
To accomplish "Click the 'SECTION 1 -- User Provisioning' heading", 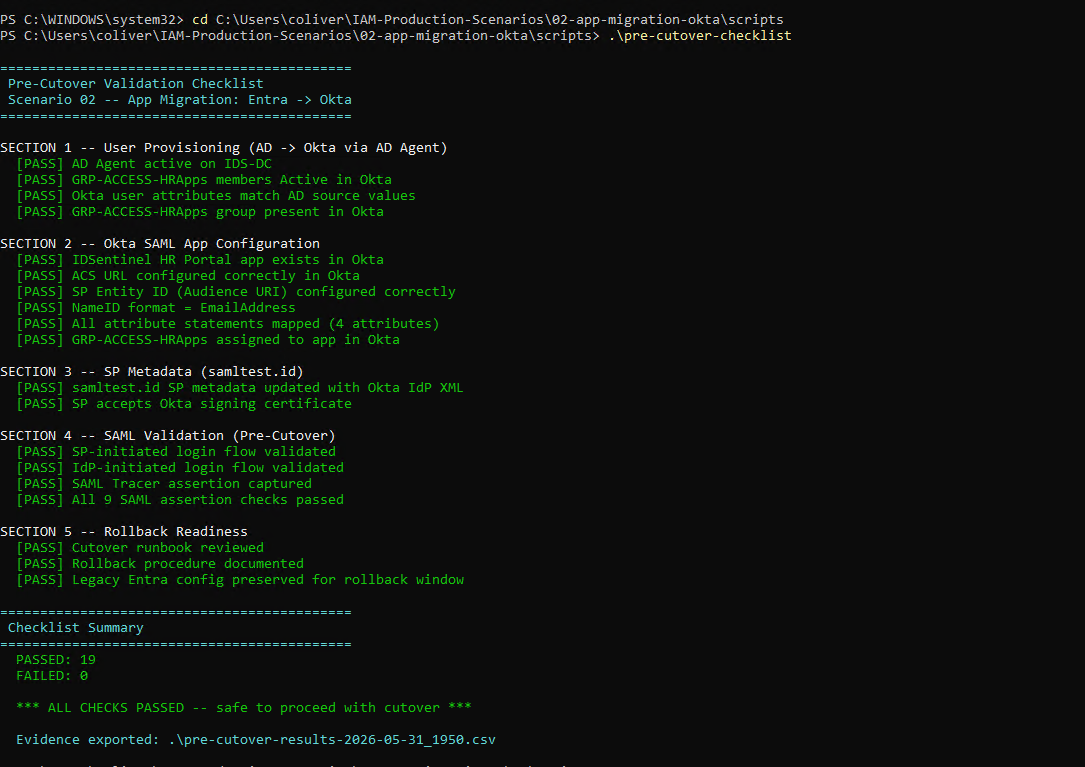I will tap(224, 147).
